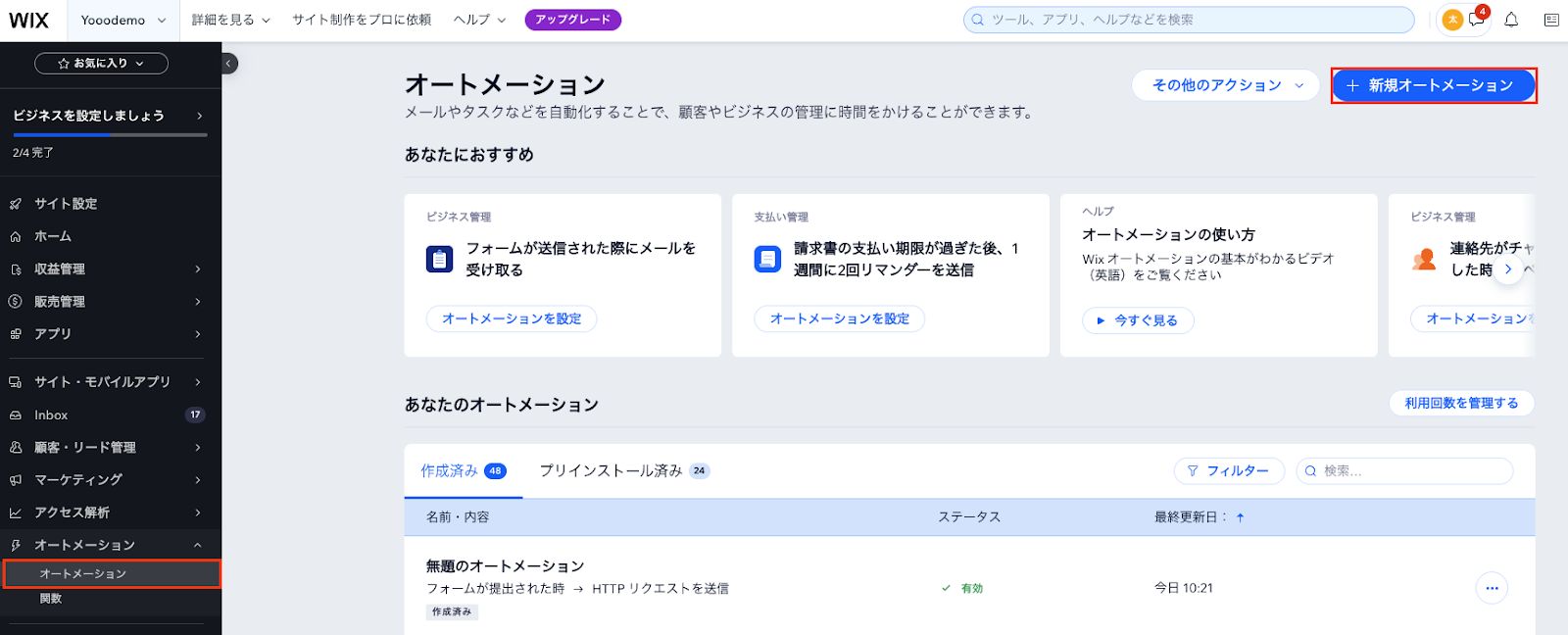Image resolution: width=1568 pixels, height=635 pixels.
Task: Select 関数 sub-item in sidebar
Action: click(51, 599)
